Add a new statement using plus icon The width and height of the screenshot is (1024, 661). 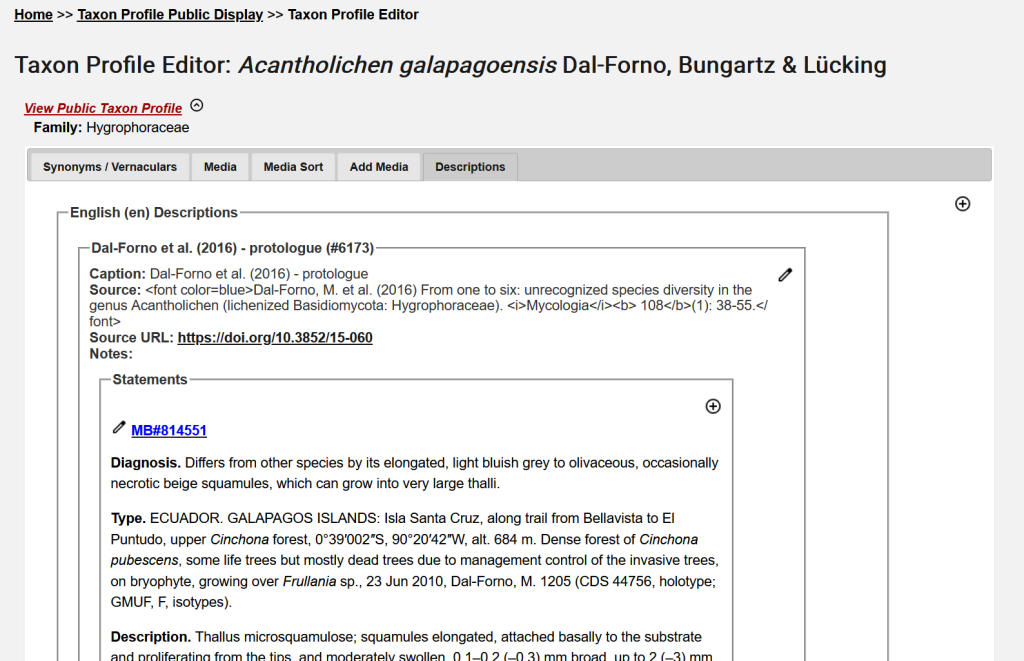(x=713, y=406)
